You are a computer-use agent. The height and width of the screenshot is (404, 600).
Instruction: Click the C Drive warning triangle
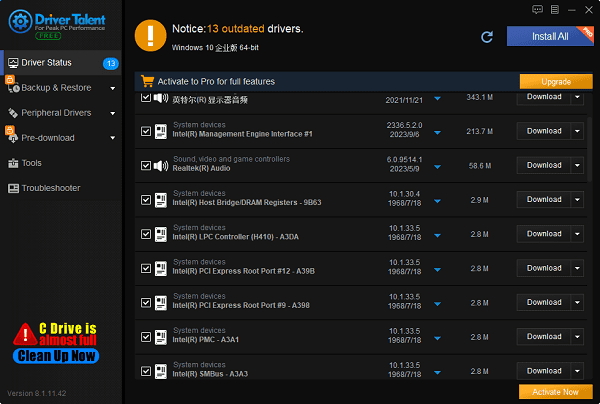(x=25, y=334)
